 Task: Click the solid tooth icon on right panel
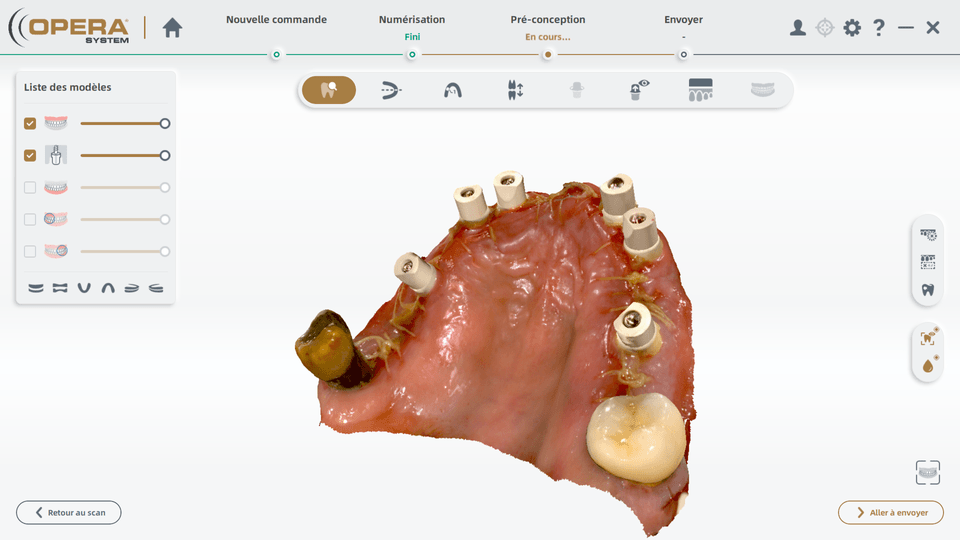pyautogui.click(x=927, y=290)
